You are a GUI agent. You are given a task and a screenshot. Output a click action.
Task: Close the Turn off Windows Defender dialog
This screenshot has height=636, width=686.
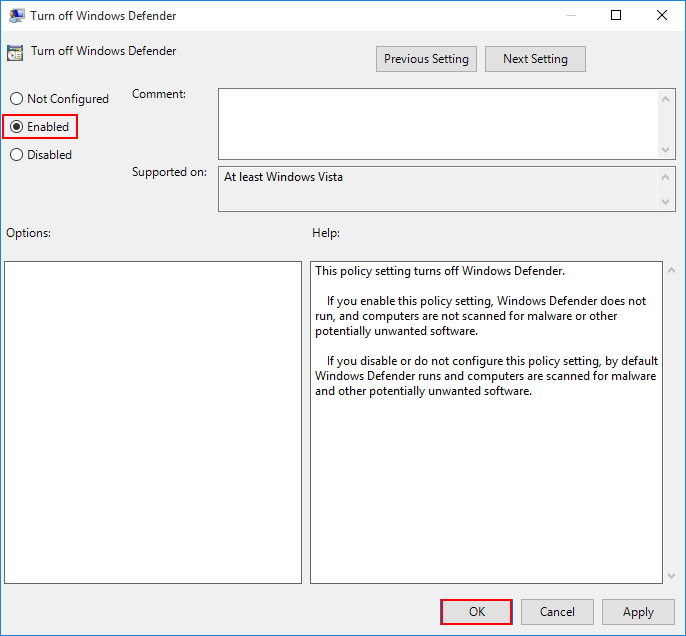662,15
